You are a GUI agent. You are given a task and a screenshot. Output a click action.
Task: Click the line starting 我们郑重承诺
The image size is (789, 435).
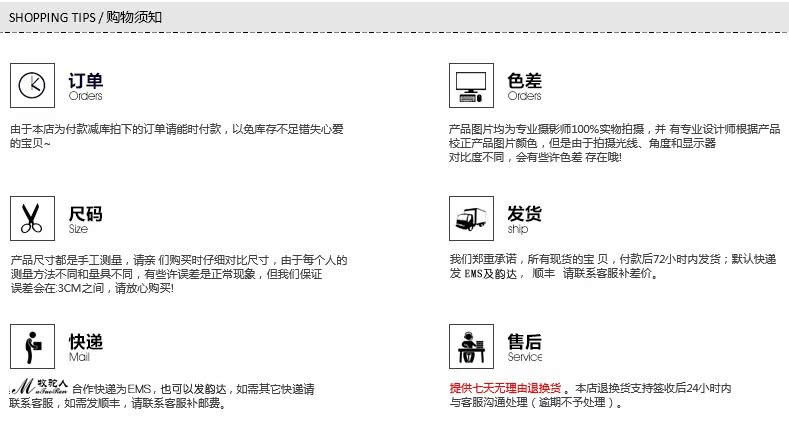pos(613,259)
